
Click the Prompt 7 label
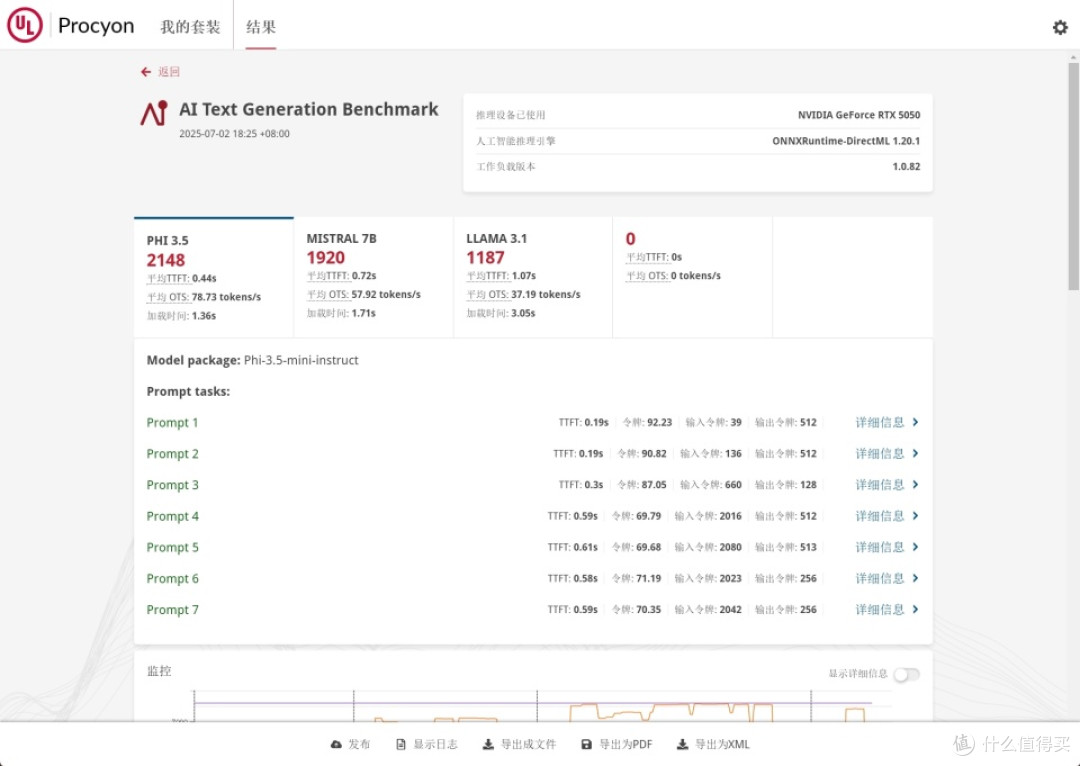(172, 610)
